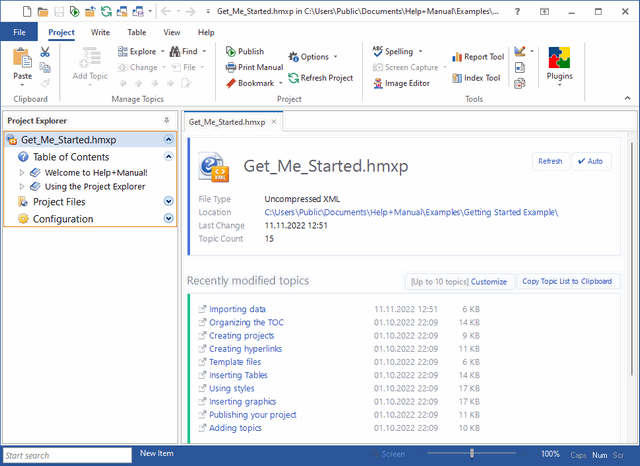Image resolution: width=640 pixels, height=466 pixels.
Task: Click the Find binoculars icon
Action: pyautogui.click(x=175, y=51)
